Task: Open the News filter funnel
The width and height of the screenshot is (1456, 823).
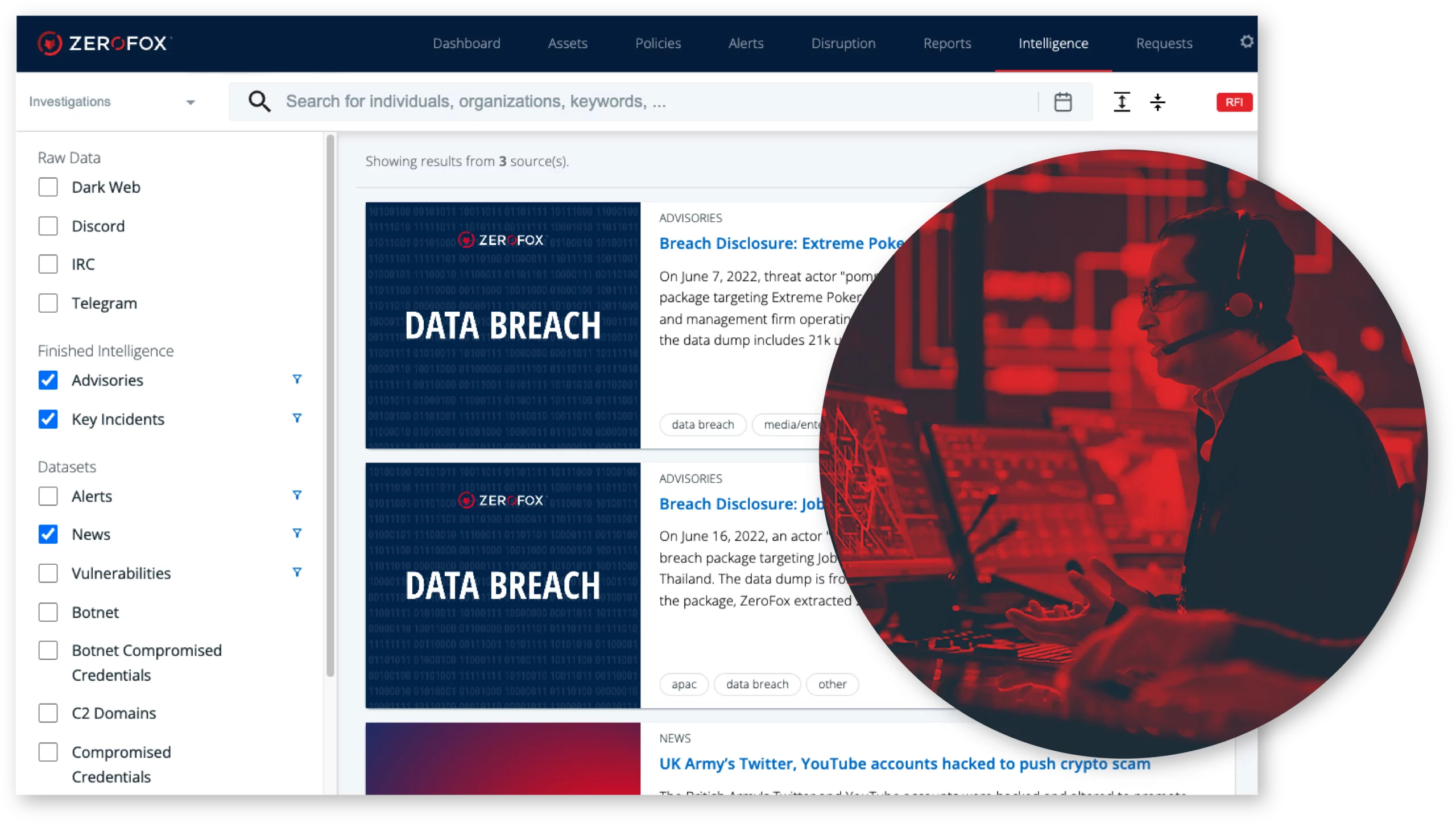Action: [x=297, y=533]
